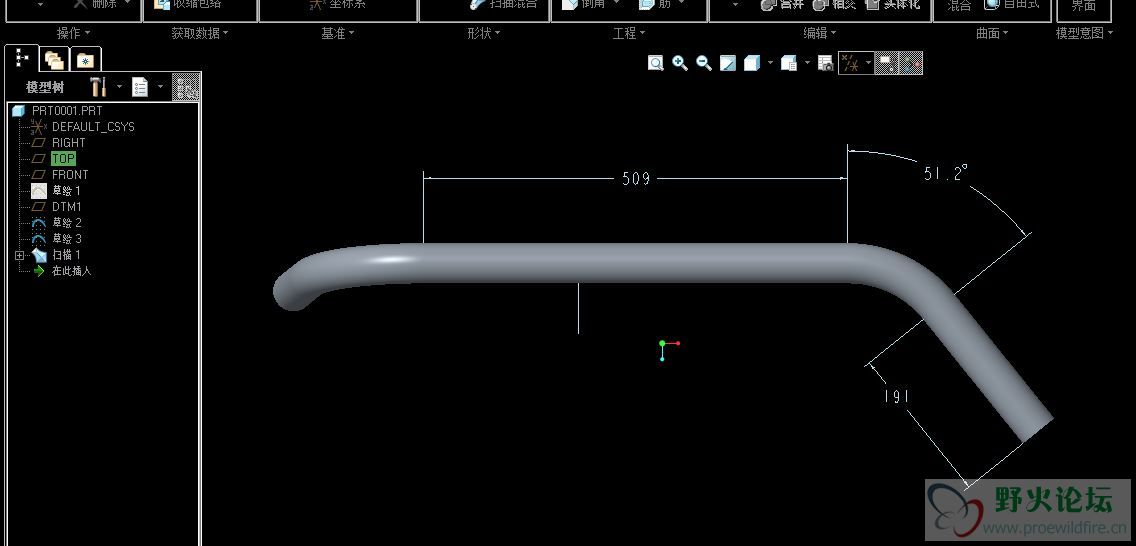Select DEFAULT_CSYS in the model tree

[x=93, y=127]
